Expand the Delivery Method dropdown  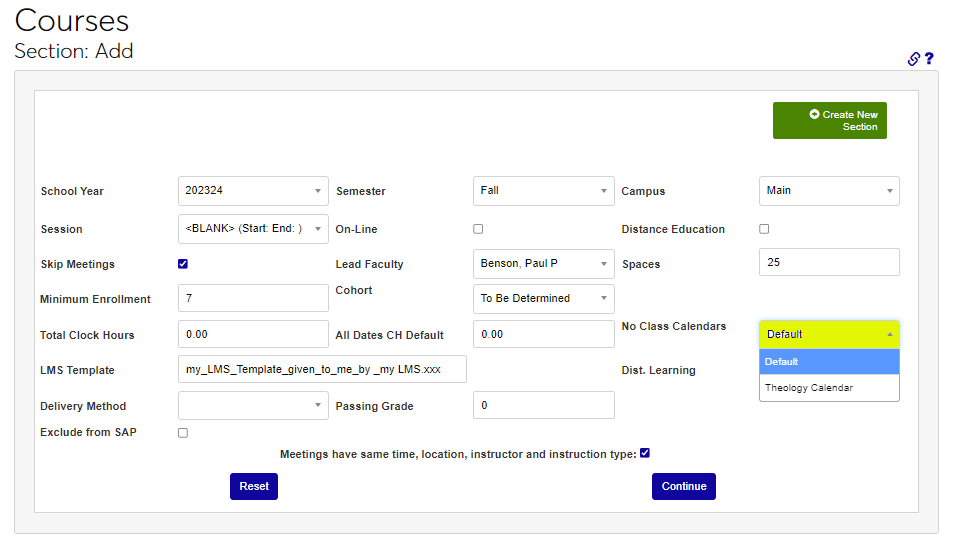click(253, 405)
